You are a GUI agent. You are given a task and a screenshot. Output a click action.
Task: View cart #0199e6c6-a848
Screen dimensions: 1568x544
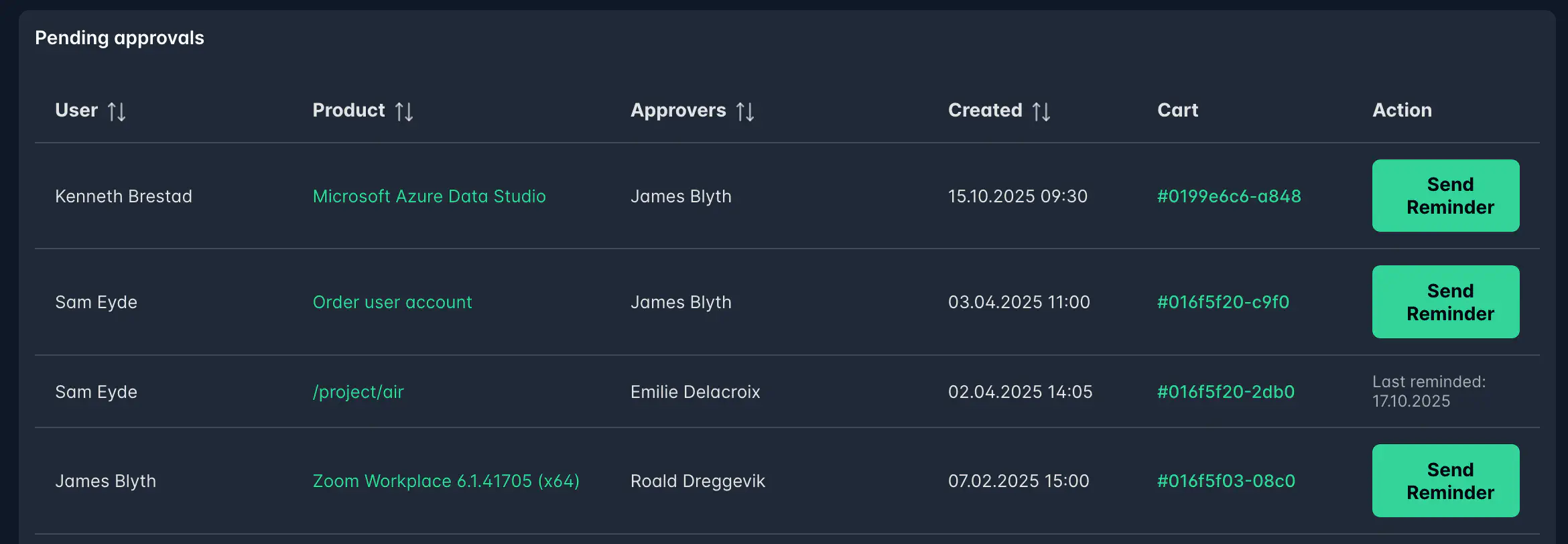[1228, 196]
